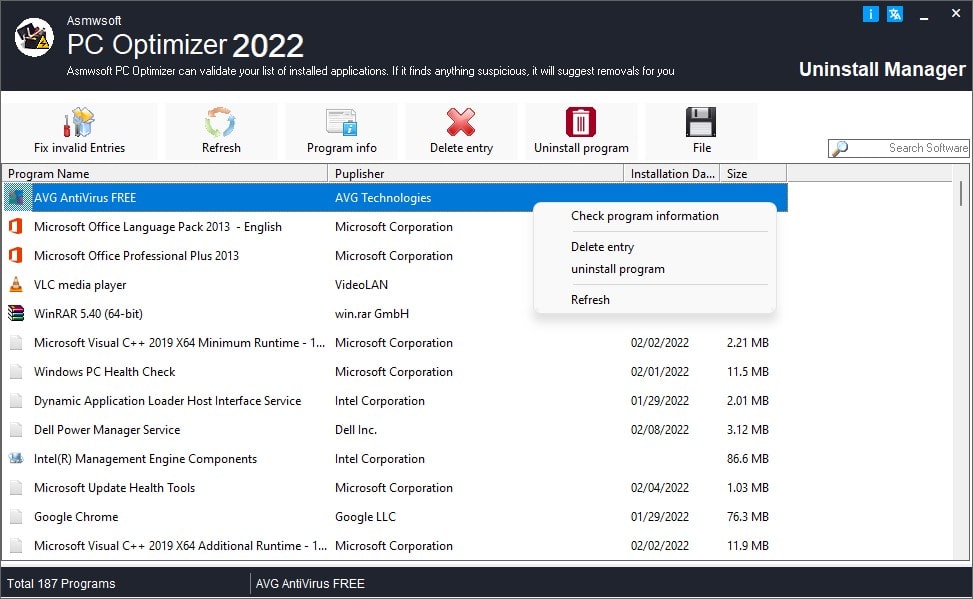Select the VLC media player row name
Screen dimensions: 973x599
tap(80, 285)
